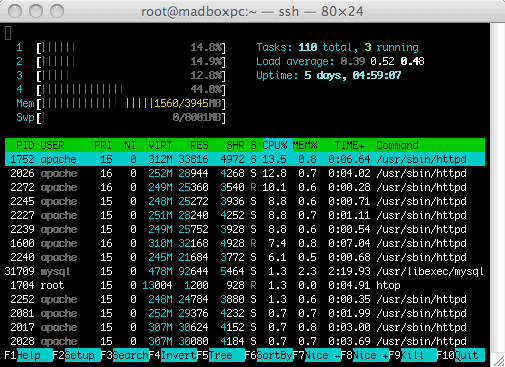The image size is (505, 367).
Task: Click the 14.8% CPU 1 percentage
Action: pyautogui.click(x=206, y=48)
